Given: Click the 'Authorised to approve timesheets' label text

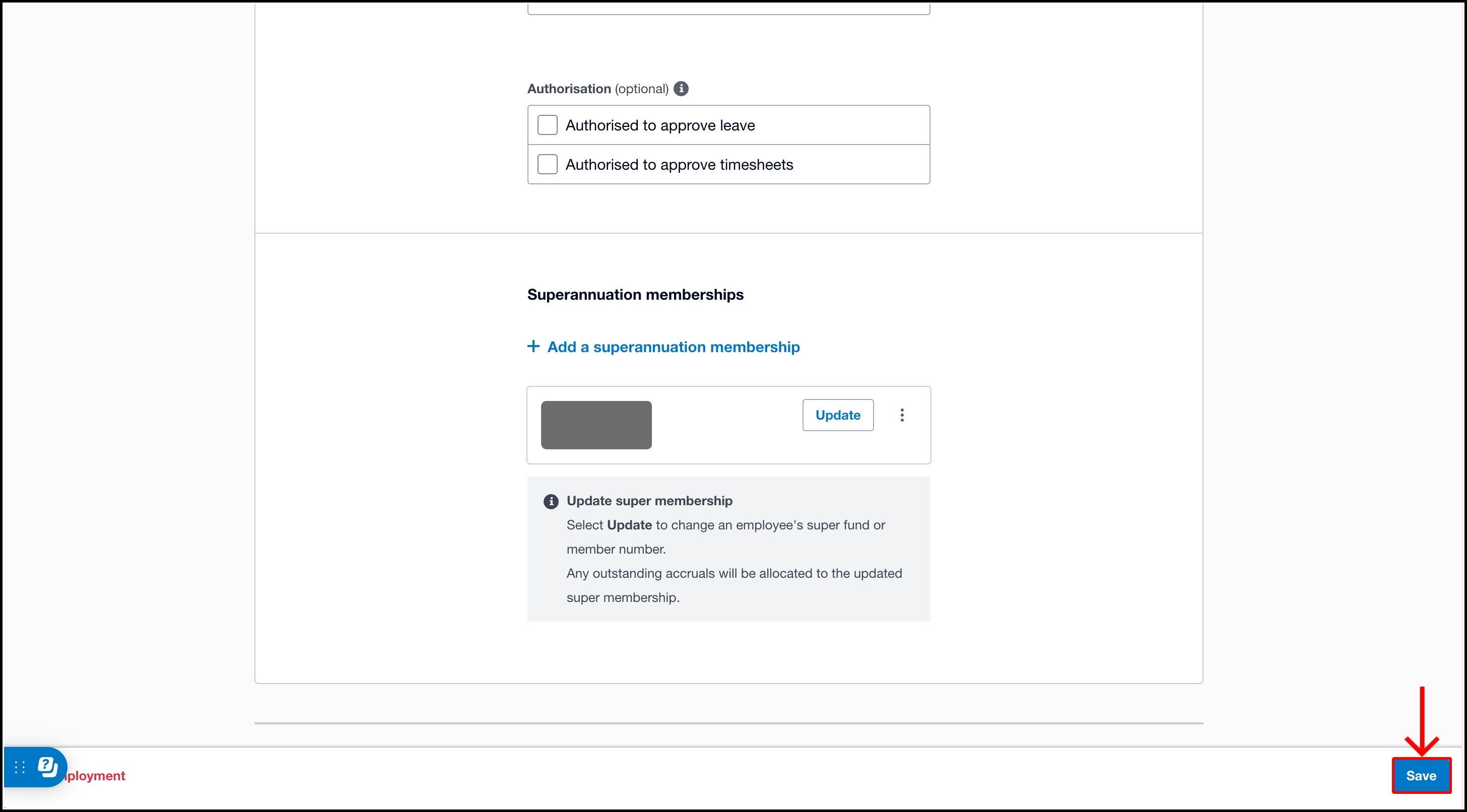Looking at the screenshot, I should (679, 165).
